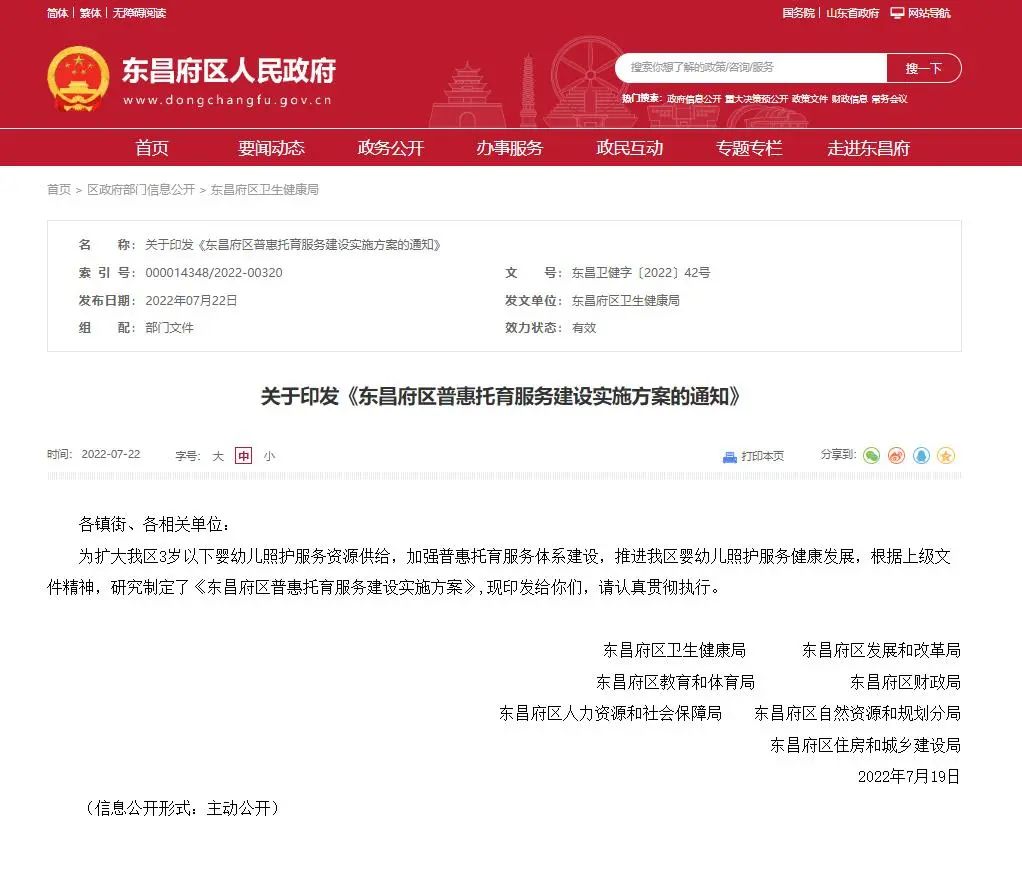
Task: Open 首页 navigation tab
Action: pyautogui.click(x=152, y=148)
